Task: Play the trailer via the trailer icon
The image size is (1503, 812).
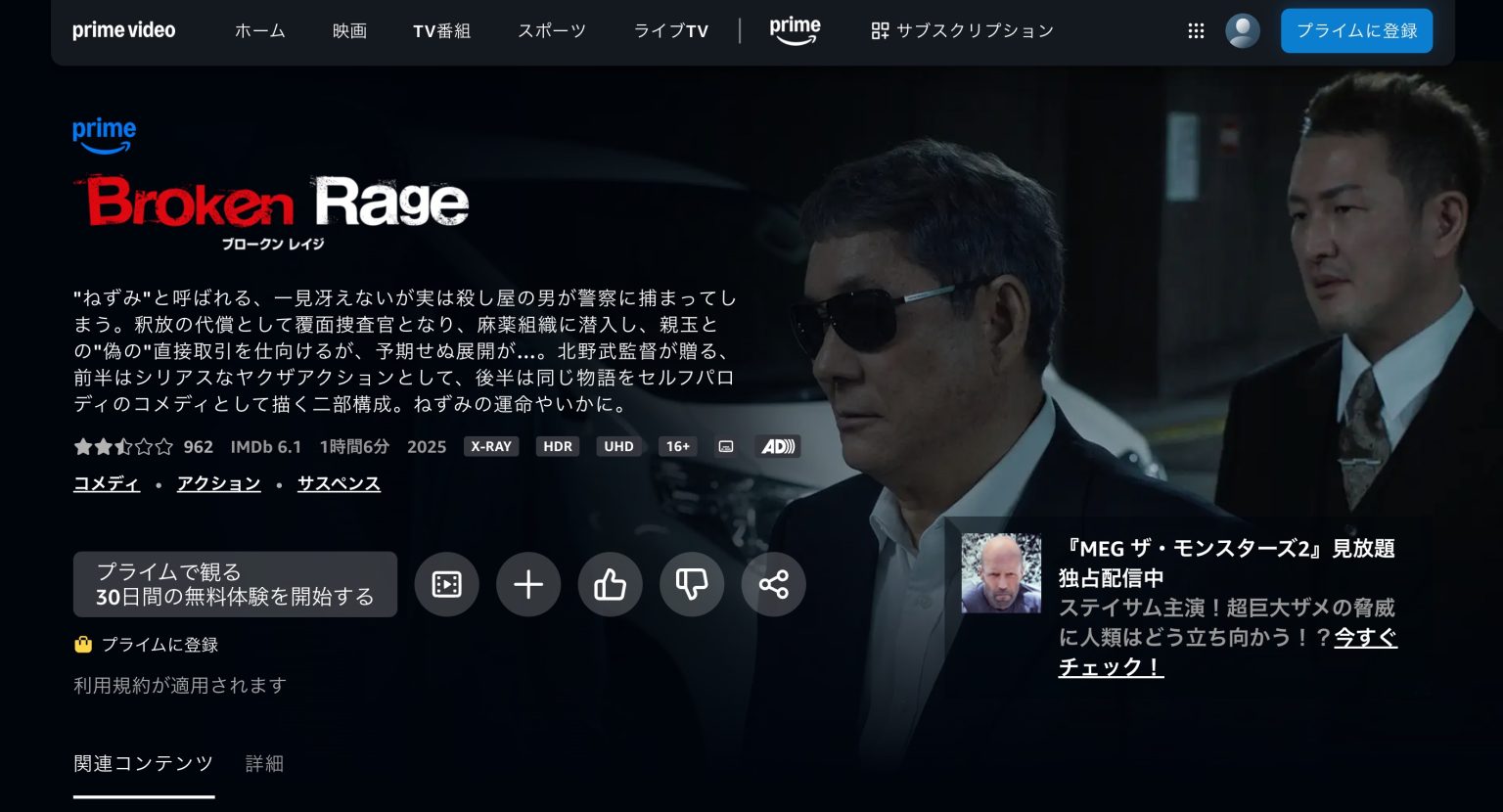Action: (447, 584)
